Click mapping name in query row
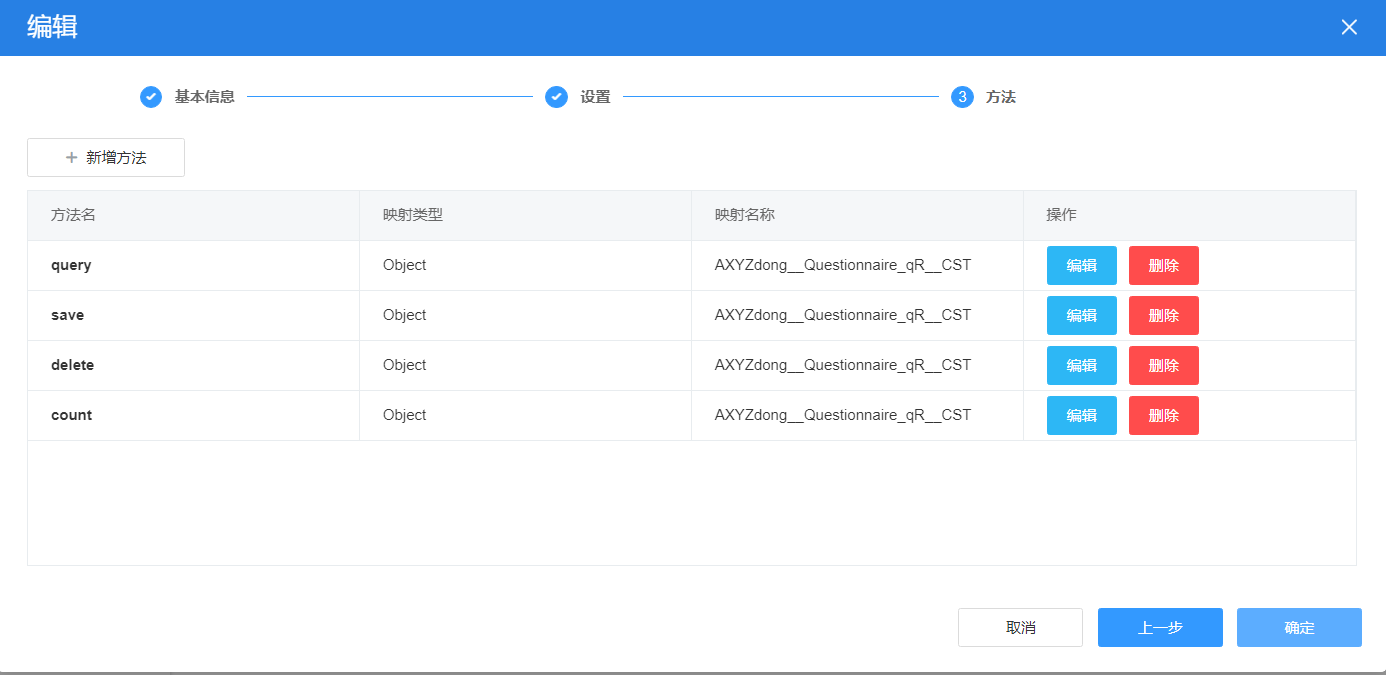 [843, 265]
